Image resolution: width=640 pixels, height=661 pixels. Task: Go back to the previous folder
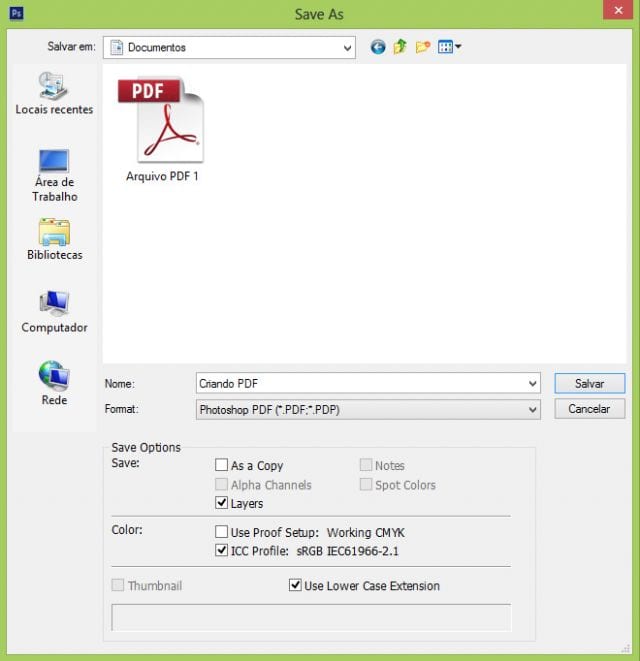point(378,47)
